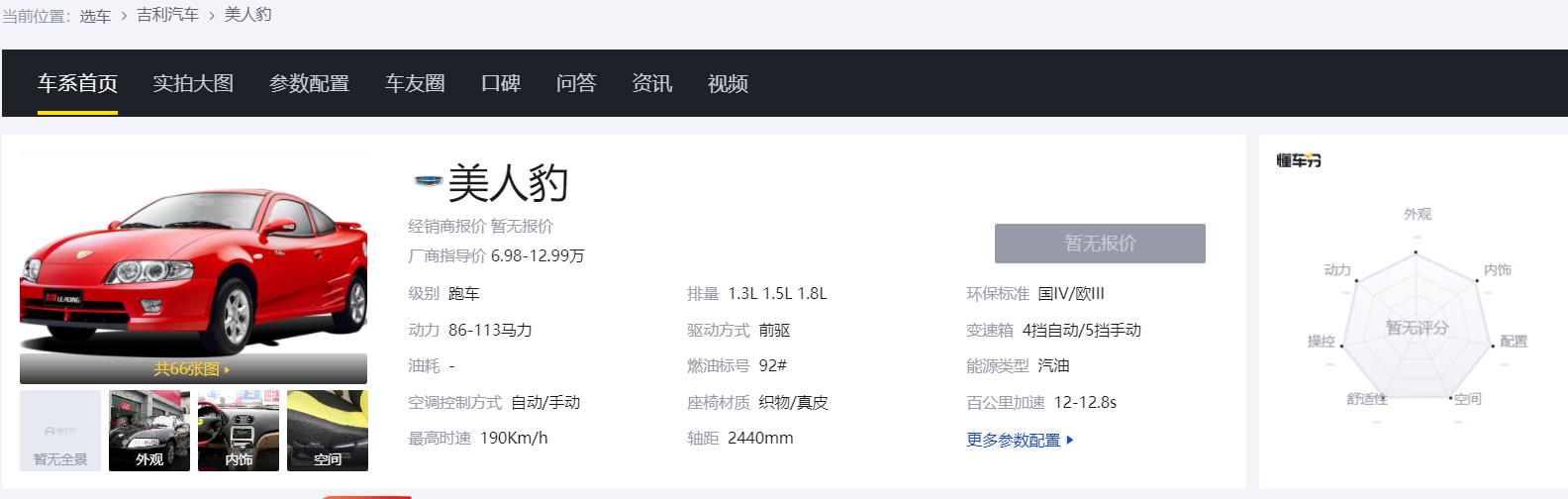Screen dimensions: 1568x499
Task: Click the 86-113马力 power value
Action: [x=490, y=330]
